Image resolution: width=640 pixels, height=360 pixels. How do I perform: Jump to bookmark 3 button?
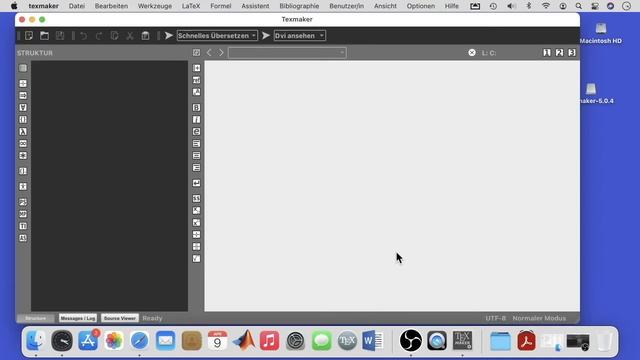click(x=572, y=53)
